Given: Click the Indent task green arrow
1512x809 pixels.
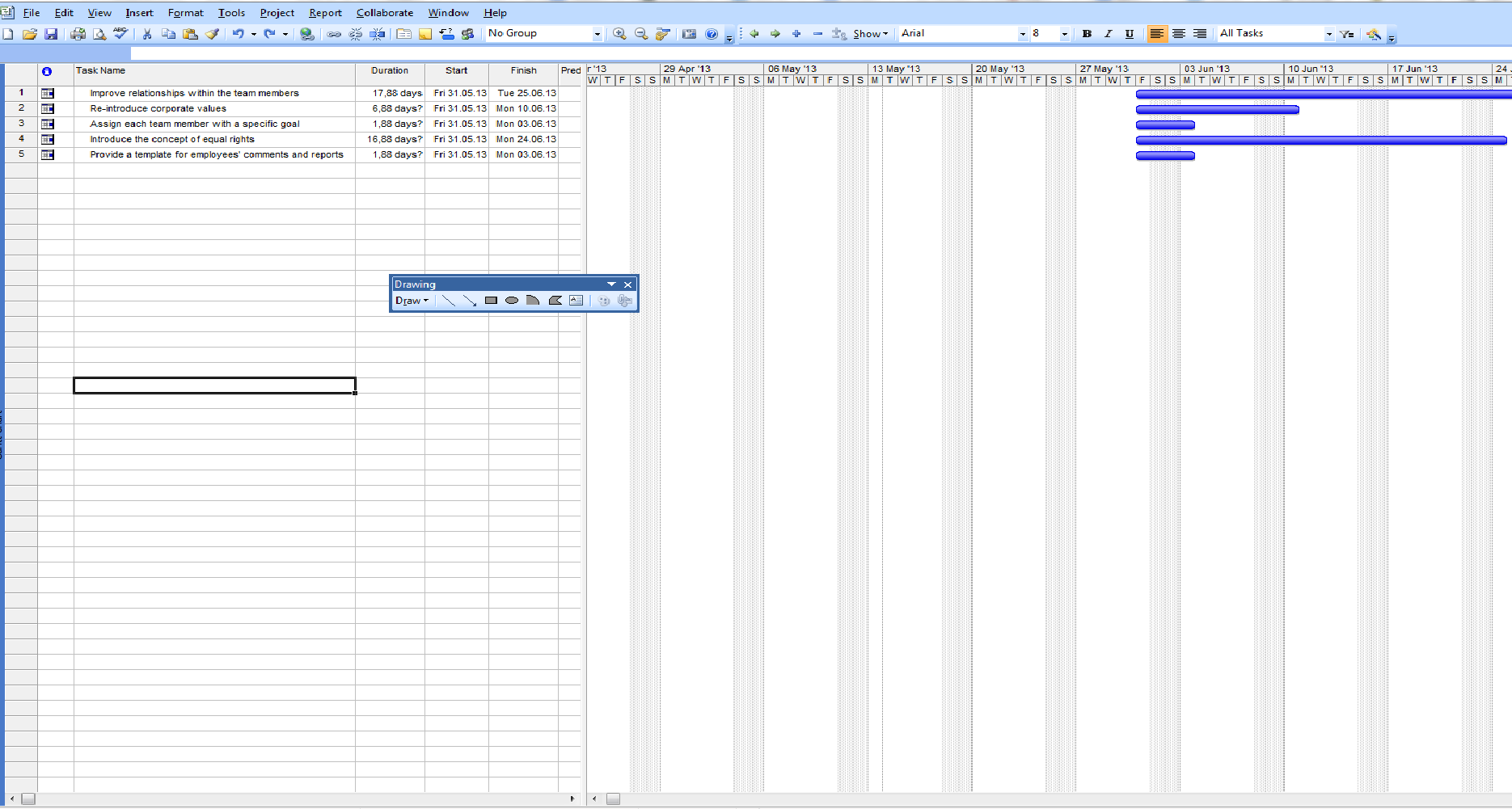Looking at the screenshot, I should pos(775,34).
